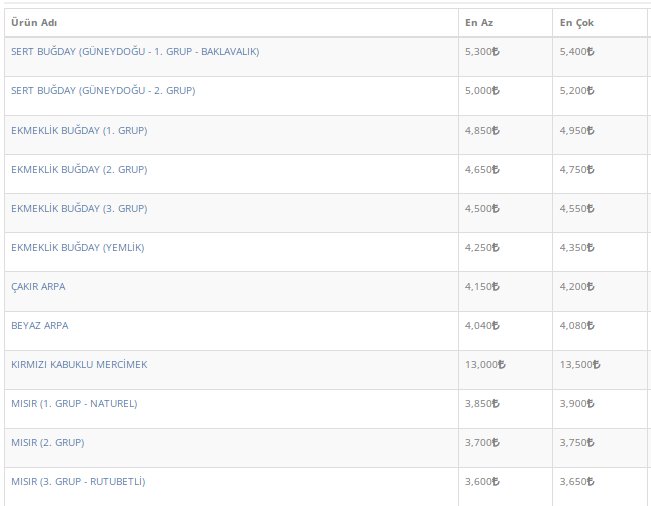Select the BEYAZ ARPA product link

pos(39,326)
